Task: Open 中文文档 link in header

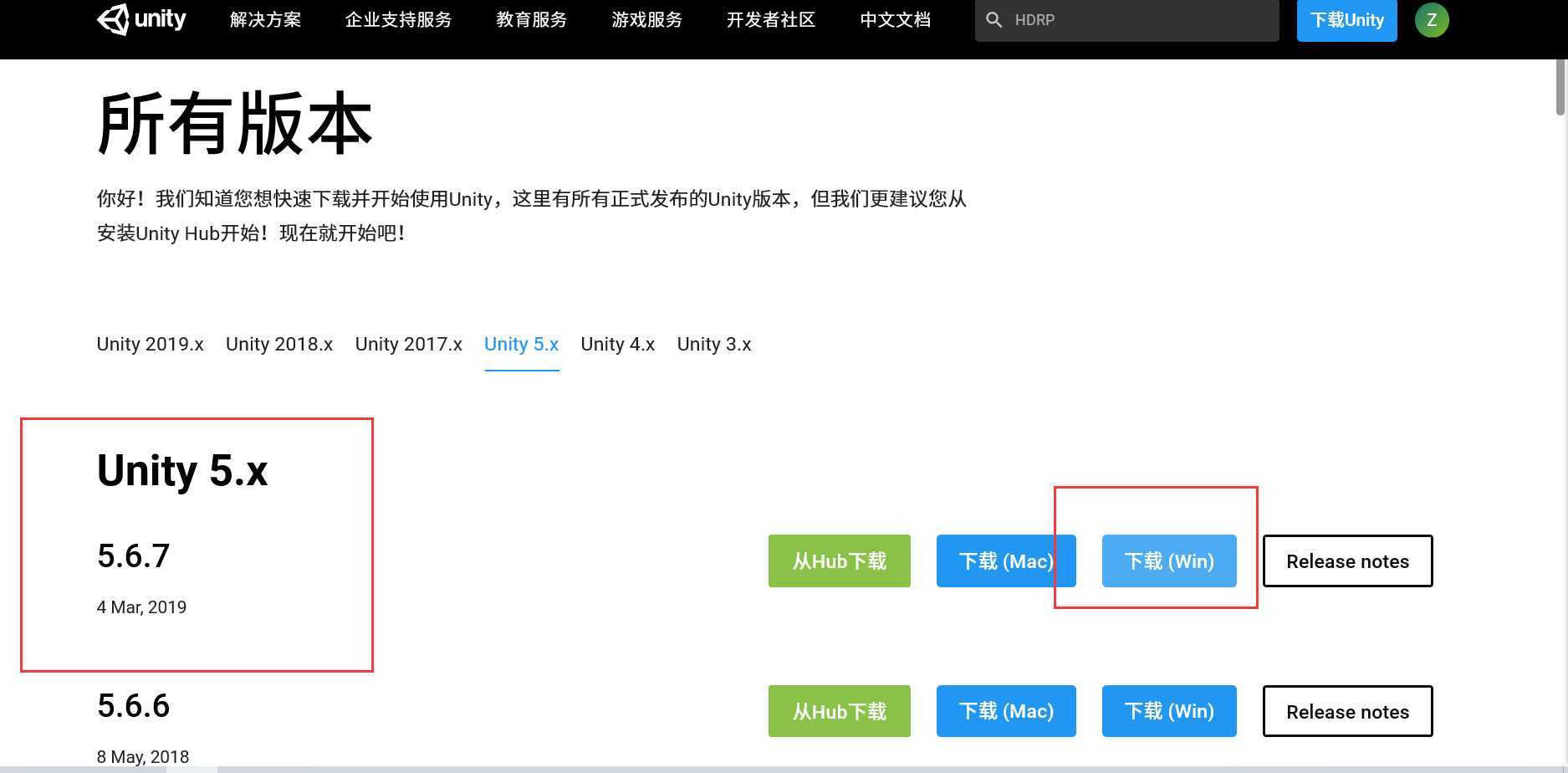Action: [x=895, y=20]
